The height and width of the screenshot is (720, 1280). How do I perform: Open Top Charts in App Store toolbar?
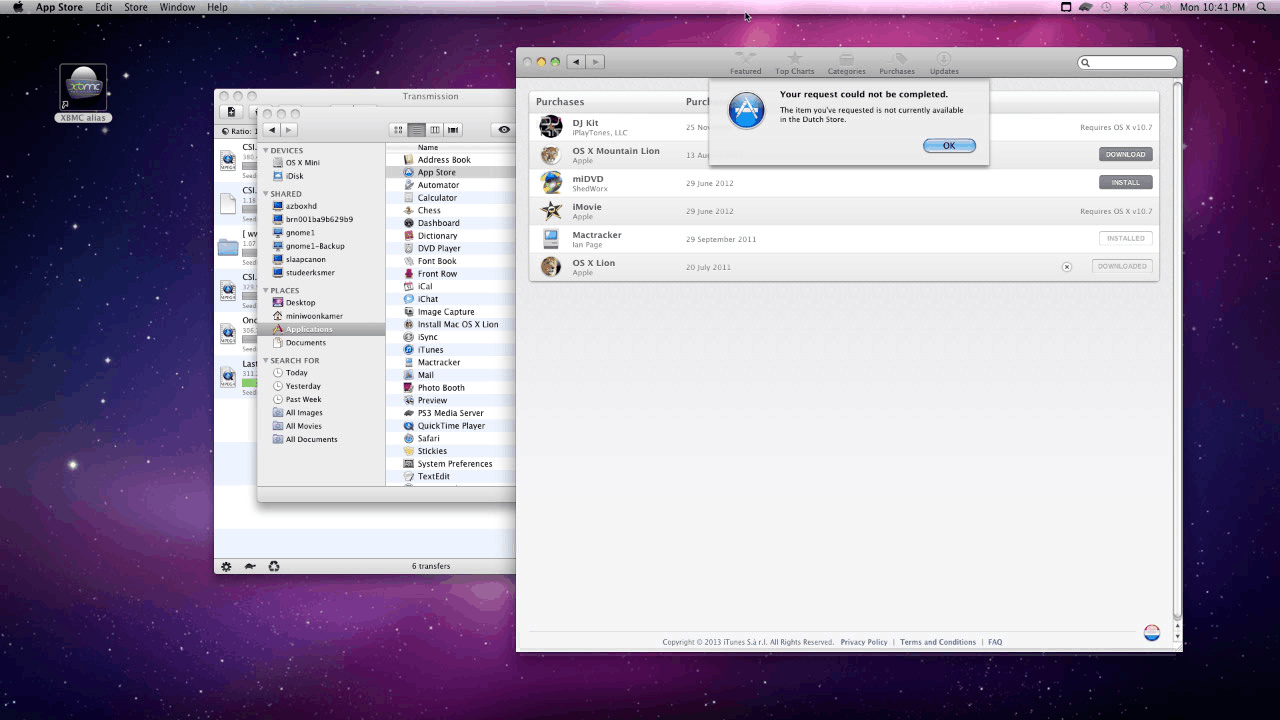795,64
